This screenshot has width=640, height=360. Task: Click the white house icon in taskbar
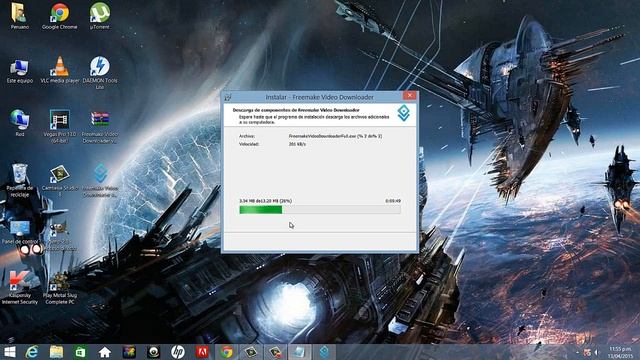point(104,352)
